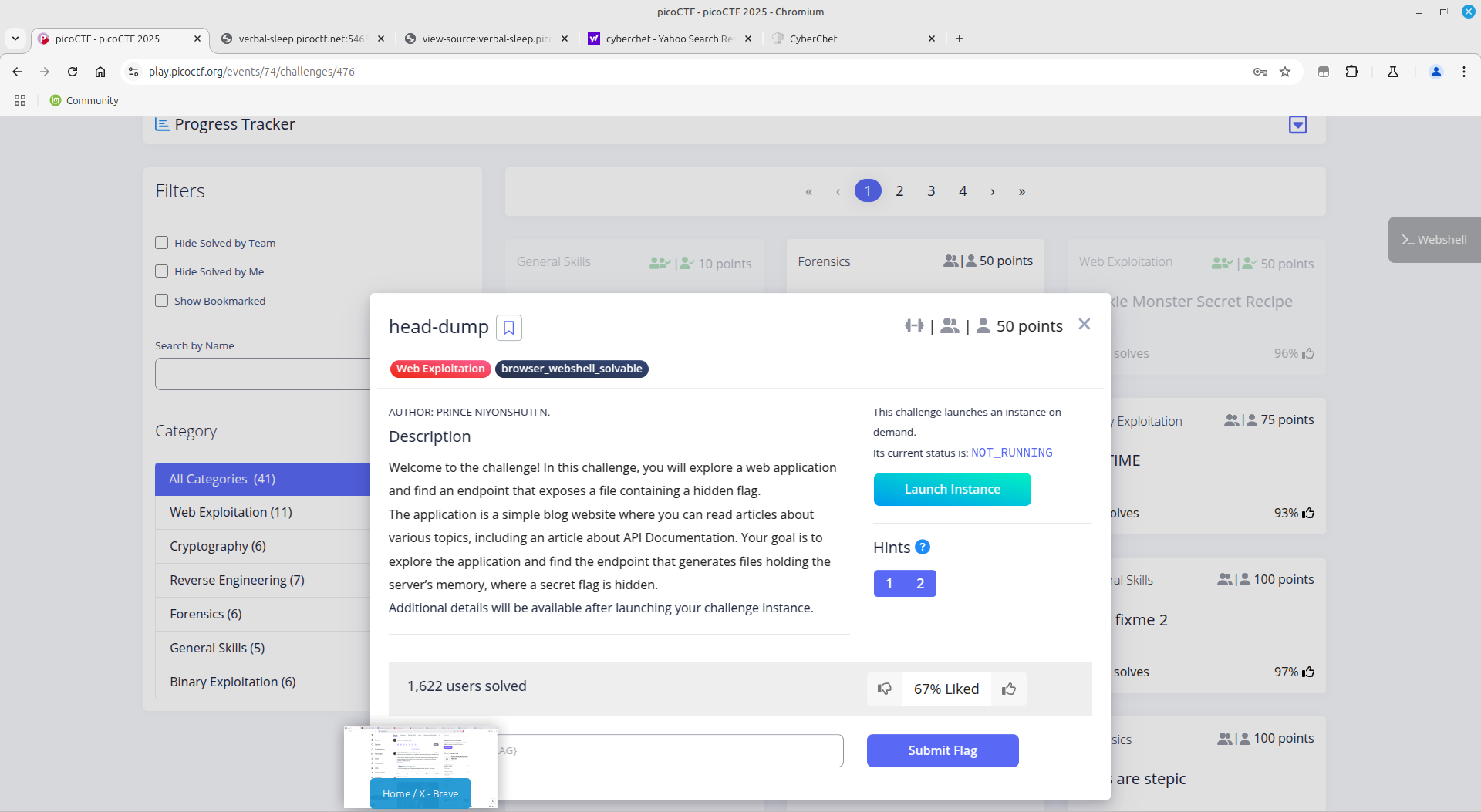
Task: Toggle Hide Solved by Me checkbox
Action: 162,271
